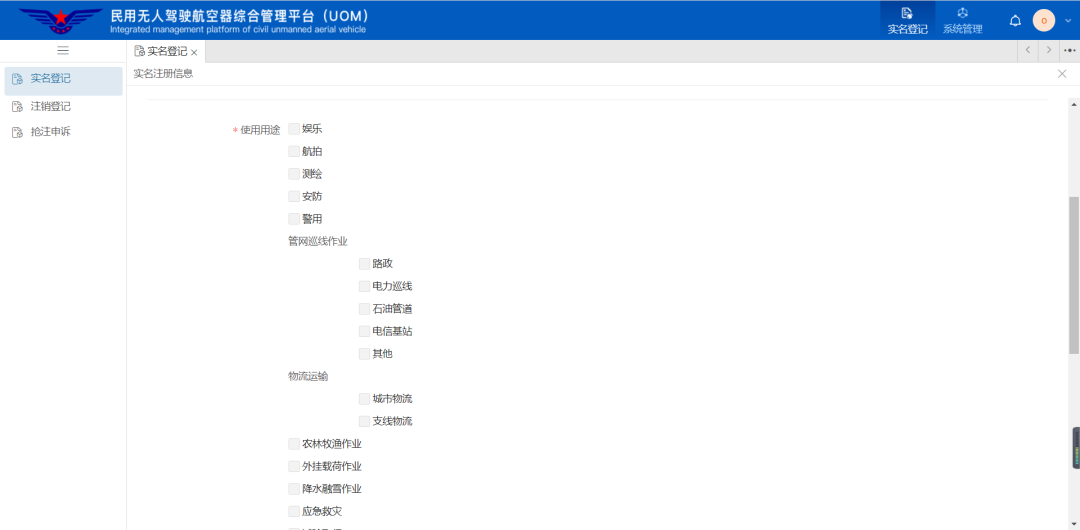This screenshot has width=1080, height=530.
Task: Tick the 电力巡线 checkbox
Action: tap(365, 286)
